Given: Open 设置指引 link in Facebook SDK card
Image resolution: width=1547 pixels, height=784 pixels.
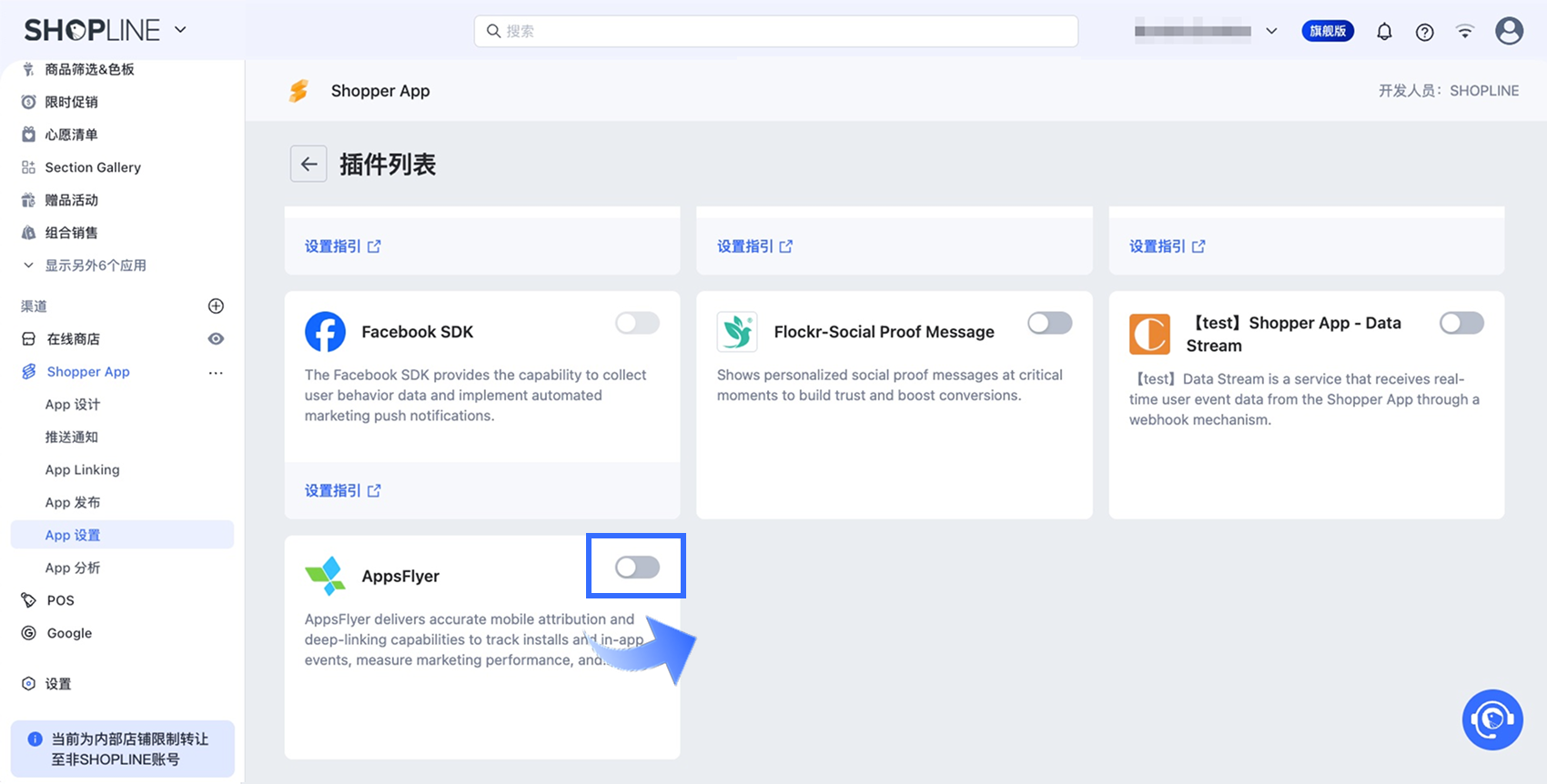Looking at the screenshot, I should coord(342,491).
